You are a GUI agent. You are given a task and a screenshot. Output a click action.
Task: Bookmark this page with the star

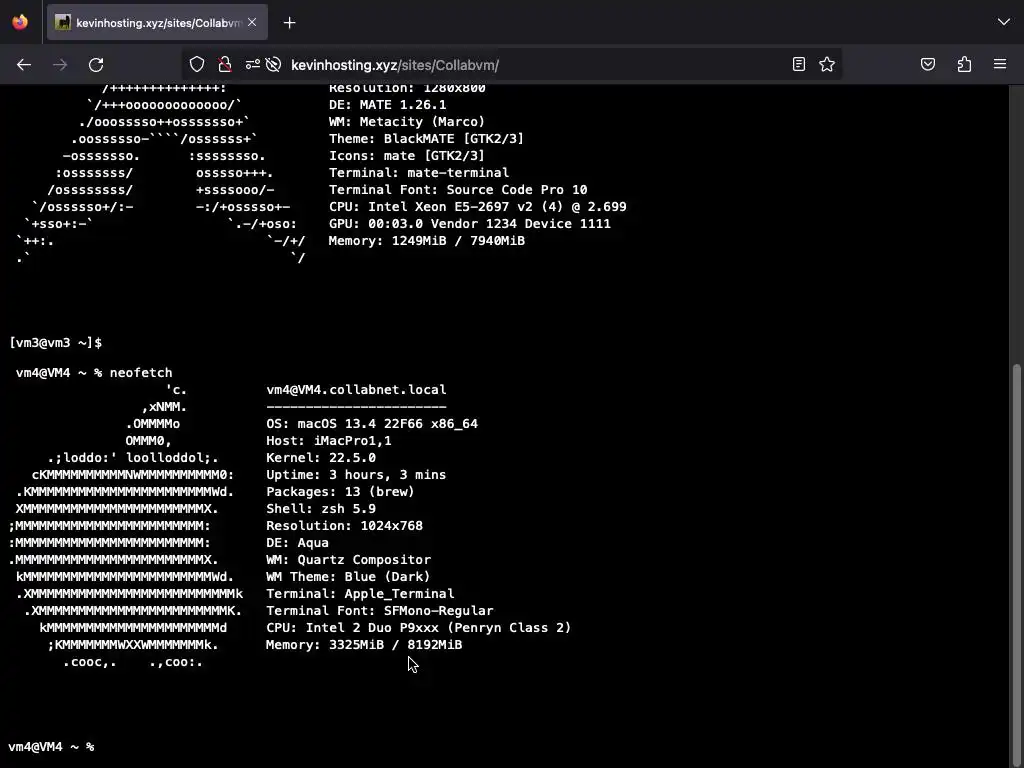click(827, 64)
